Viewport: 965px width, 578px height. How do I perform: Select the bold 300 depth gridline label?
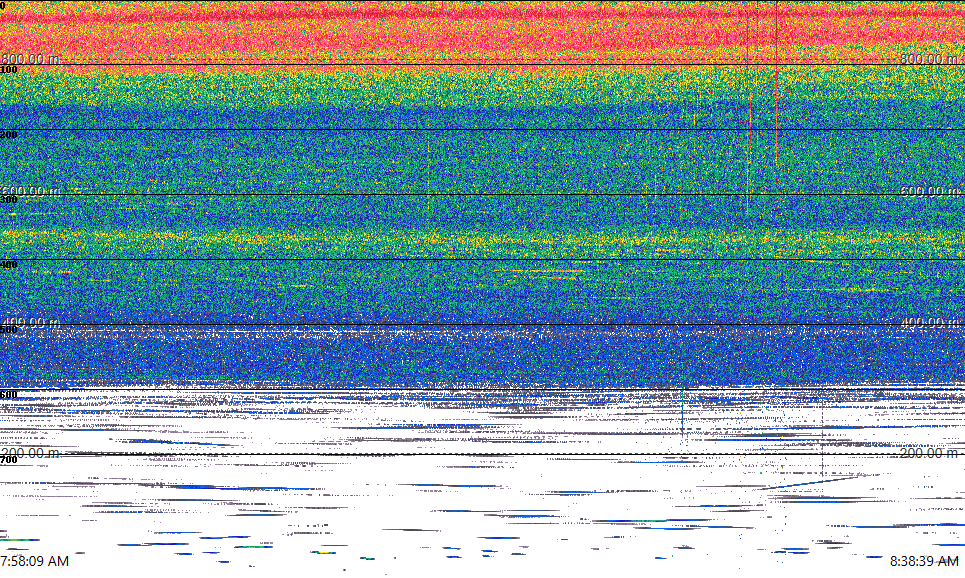(9, 199)
